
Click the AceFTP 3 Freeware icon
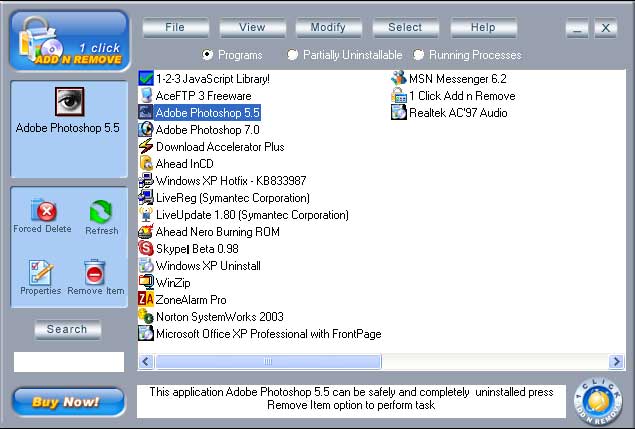point(146,95)
